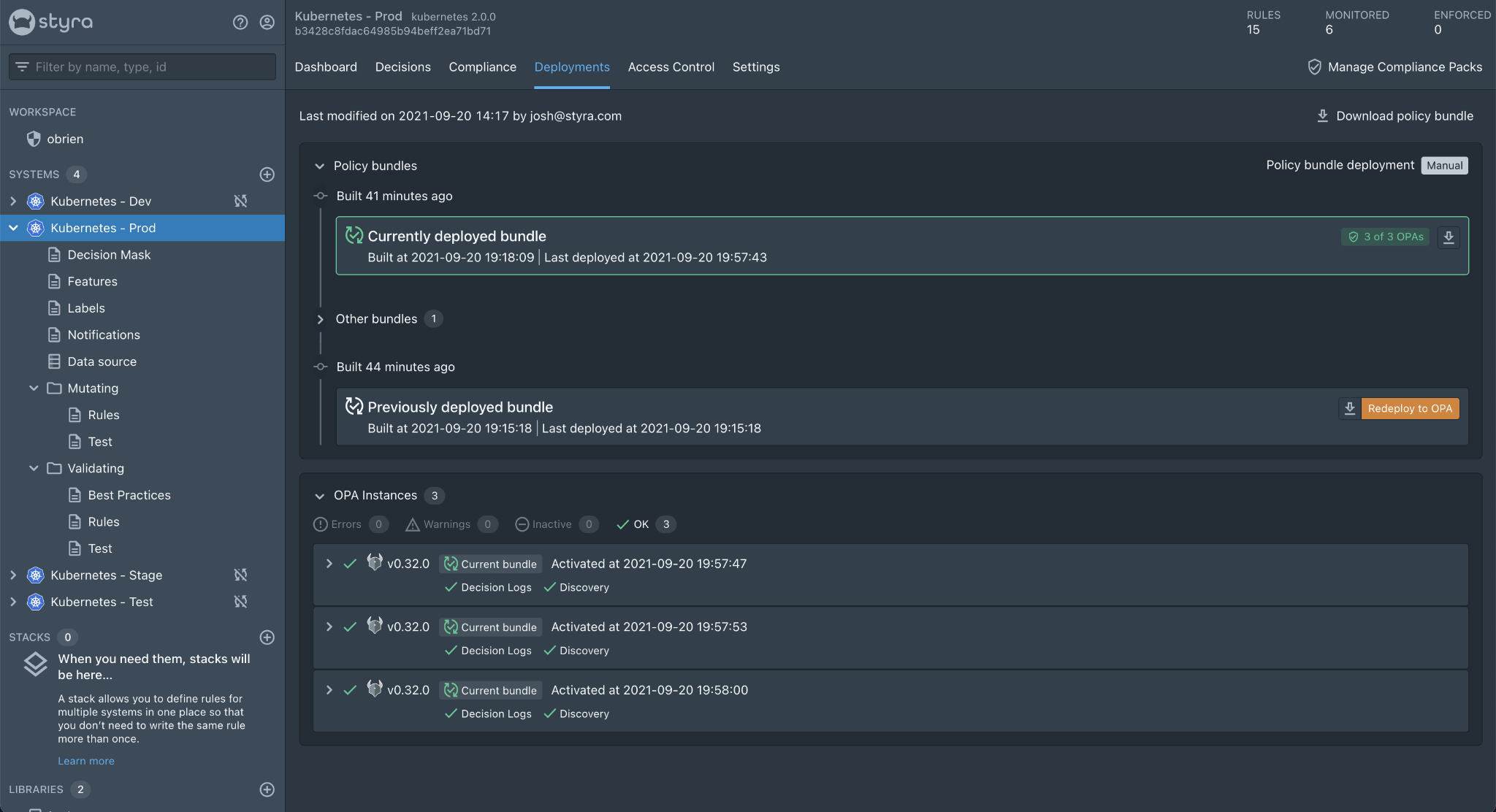1496x812 pixels.
Task: Open Test under Validating
Action: [100, 548]
